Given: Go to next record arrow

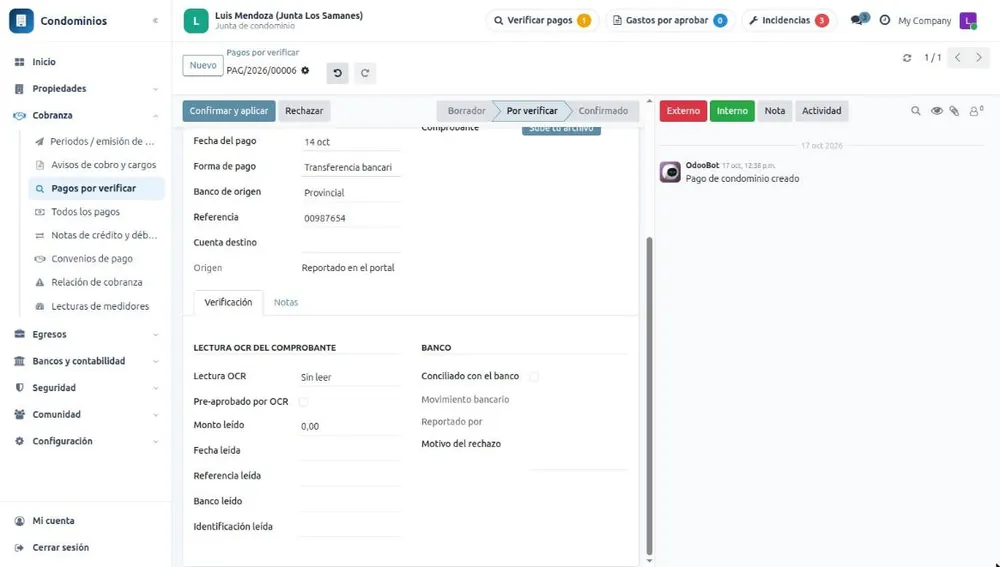Looking at the screenshot, I should click(979, 57).
